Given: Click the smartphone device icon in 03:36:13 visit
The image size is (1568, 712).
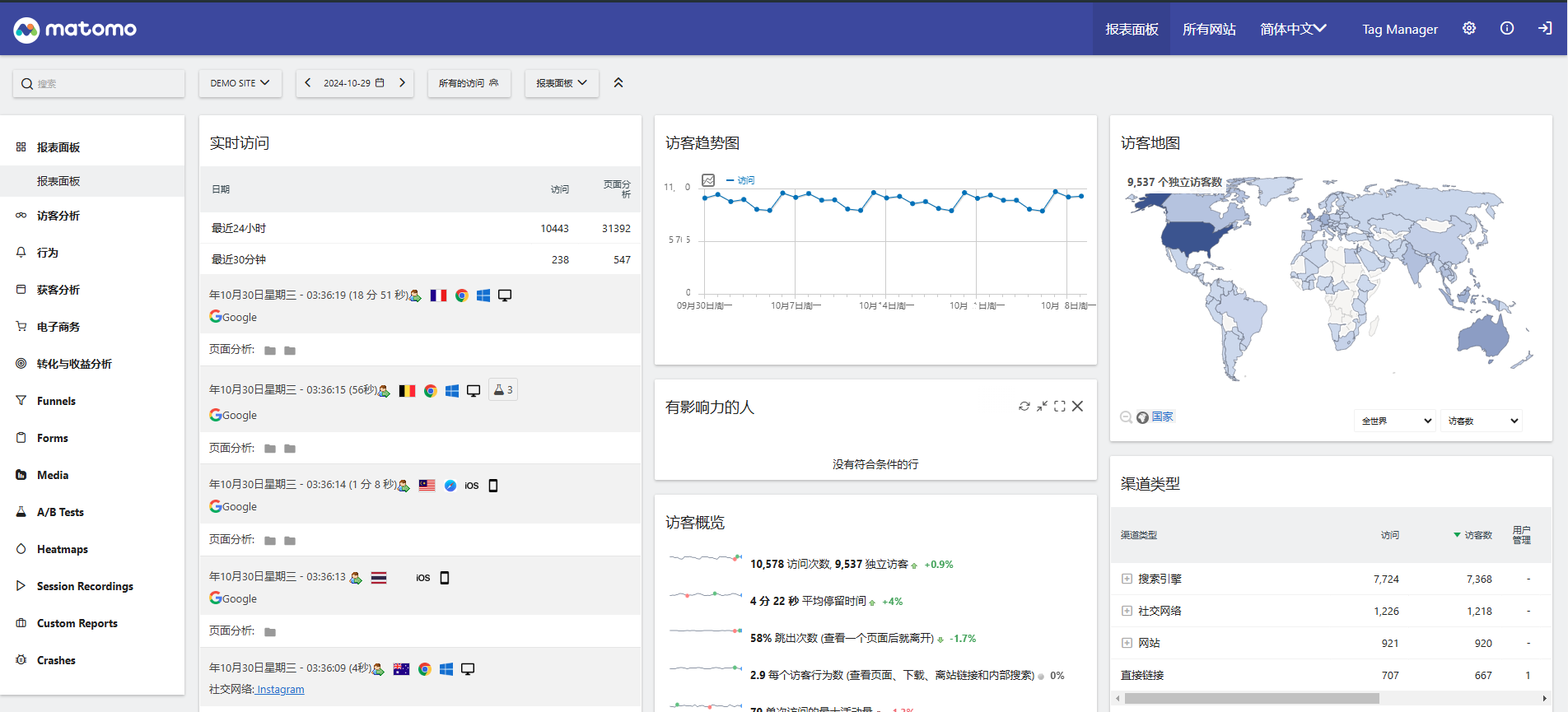Looking at the screenshot, I should (445, 578).
